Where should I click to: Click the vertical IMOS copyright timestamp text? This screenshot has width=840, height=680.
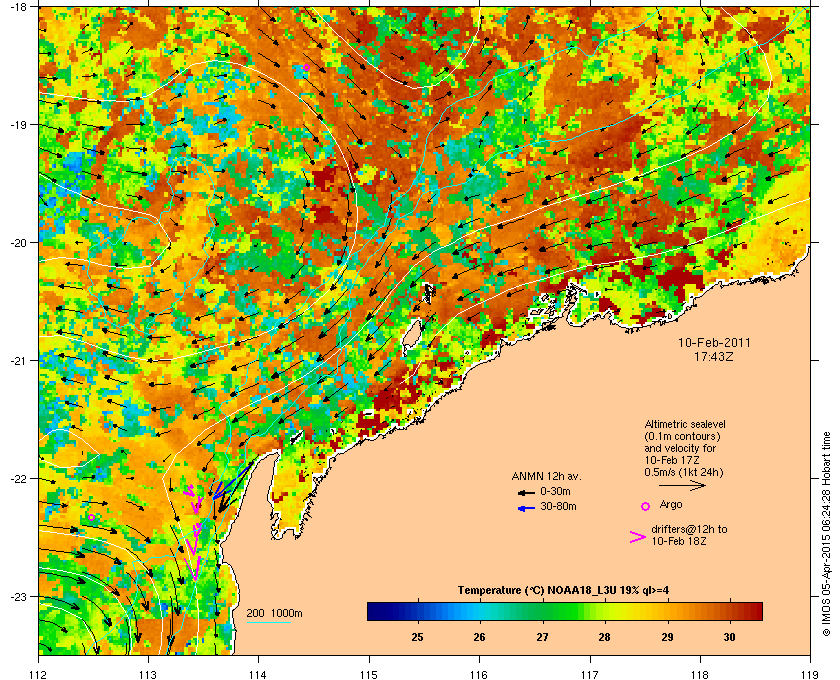coord(827,534)
